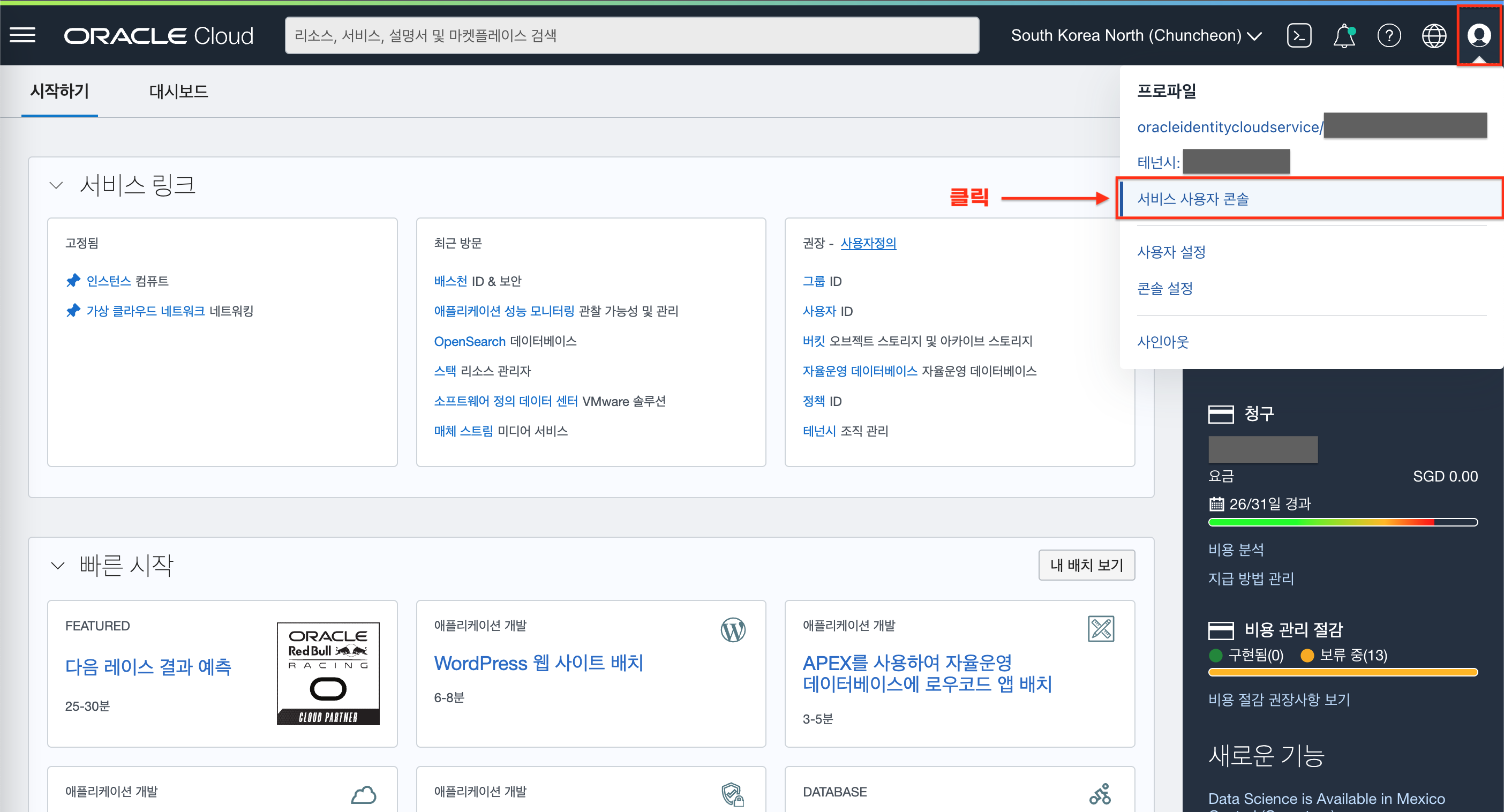Open the hamburger navigation menu
The width and height of the screenshot is (1504, 812).
click(22, 35)
